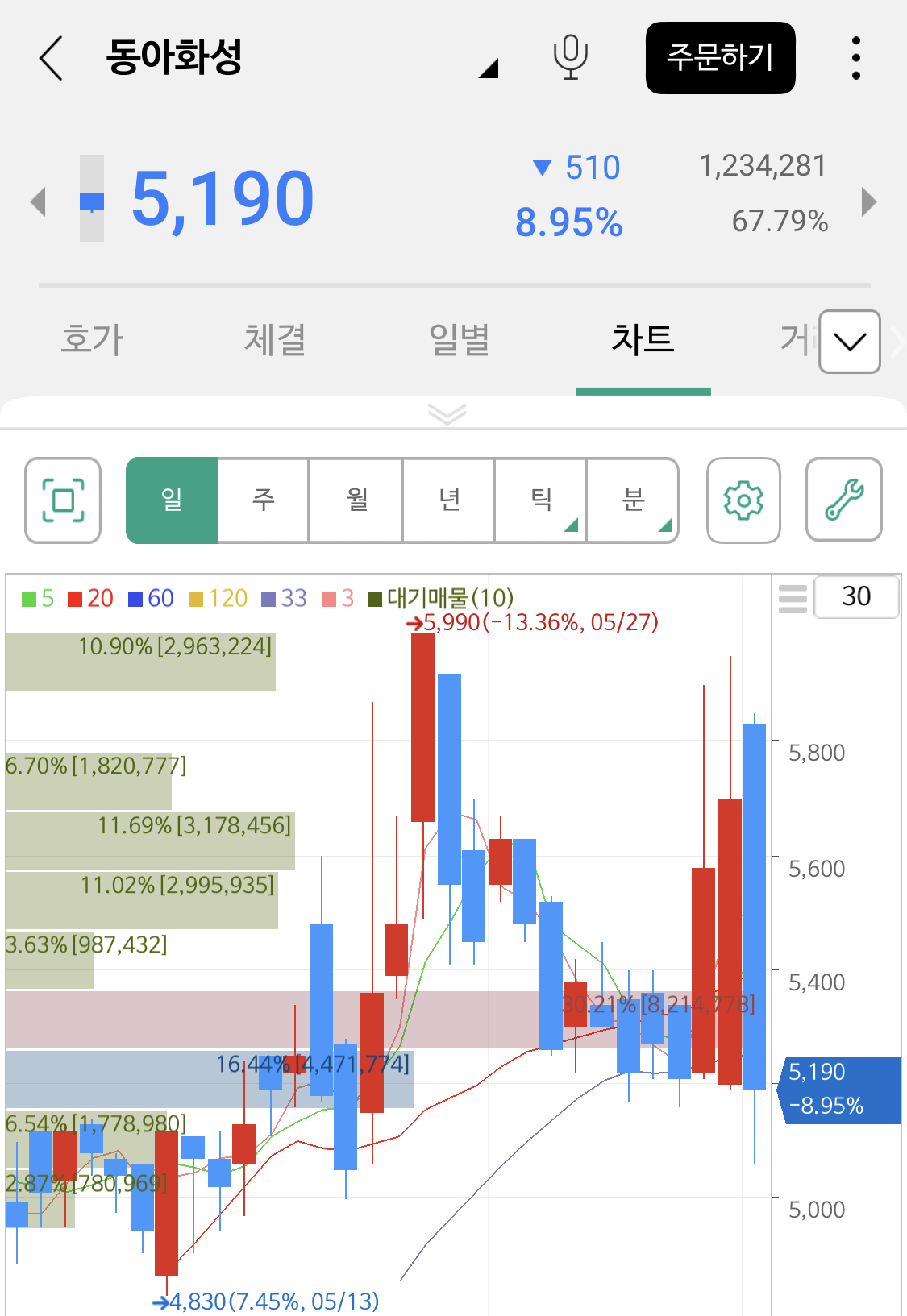Viewport: 907px width, 1316px height.
Task: Tap the 8.95% change rate
Action: pyautogui.click(x=569, y=222)
